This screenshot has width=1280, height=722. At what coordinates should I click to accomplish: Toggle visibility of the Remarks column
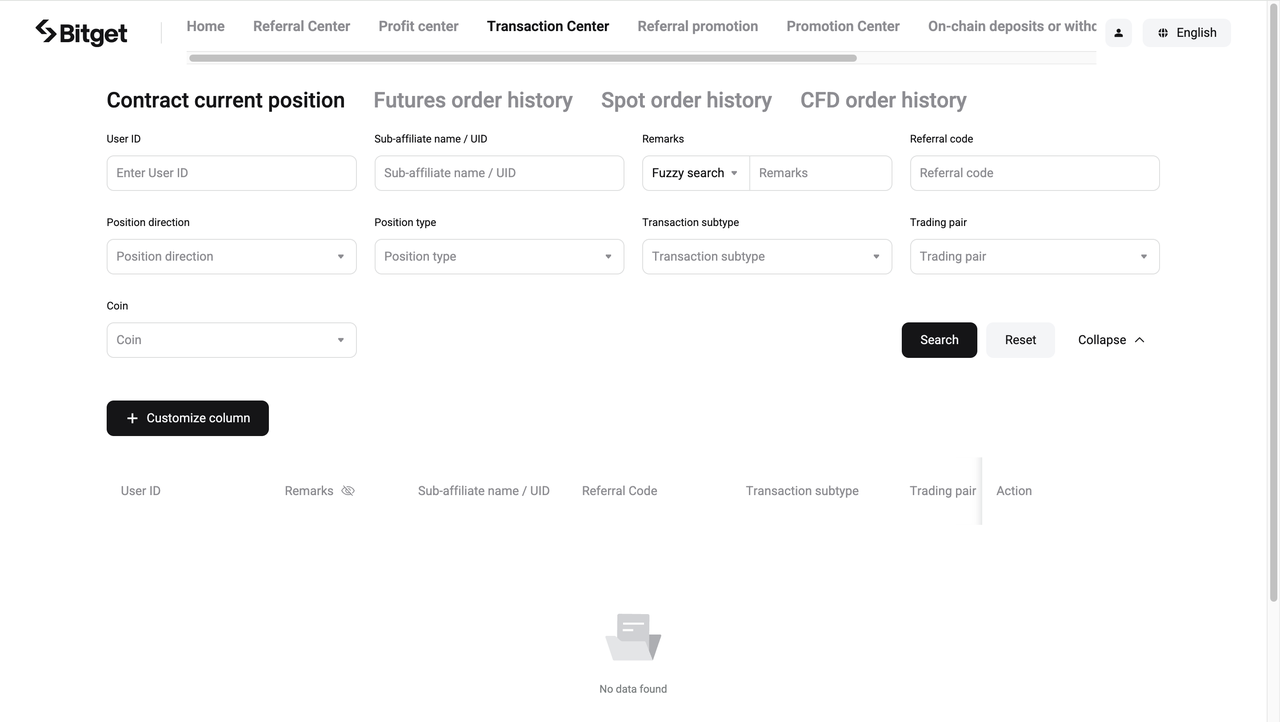[x=347, y=490]
